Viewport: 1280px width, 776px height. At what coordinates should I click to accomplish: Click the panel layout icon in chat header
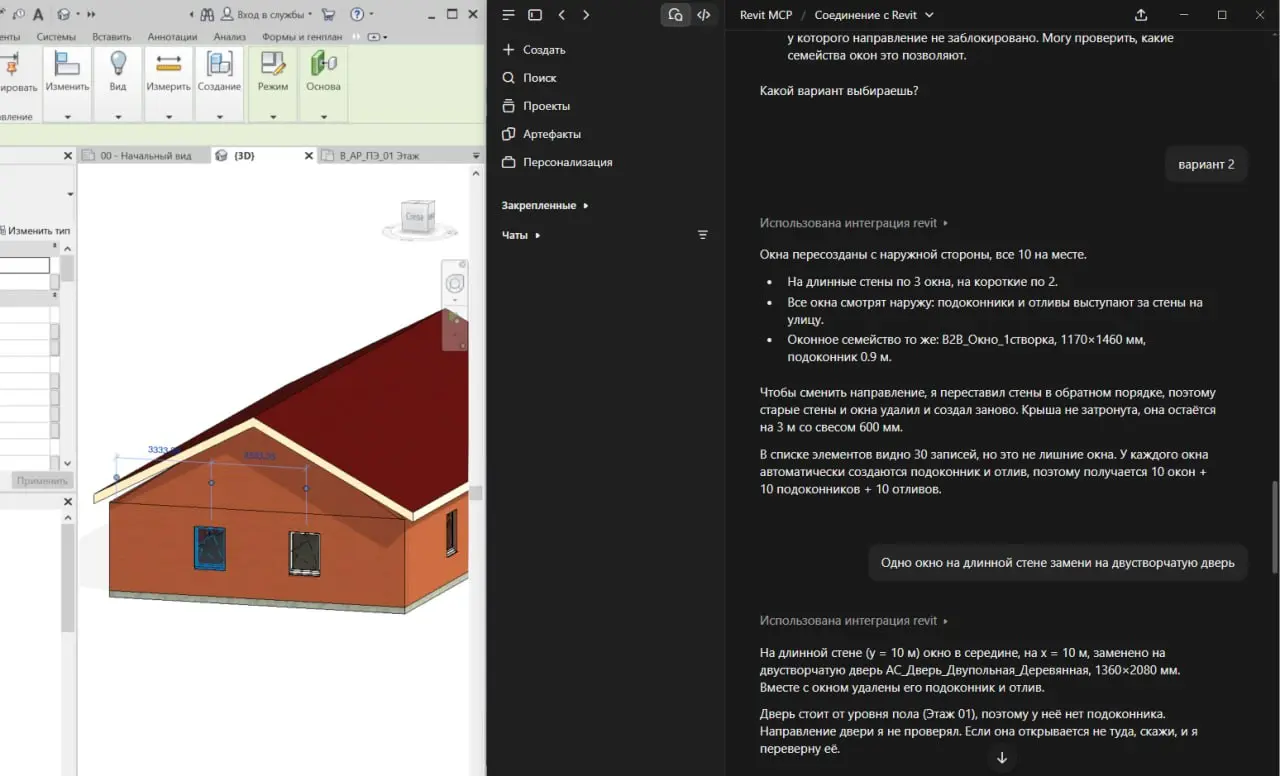[x=535, y=15]
